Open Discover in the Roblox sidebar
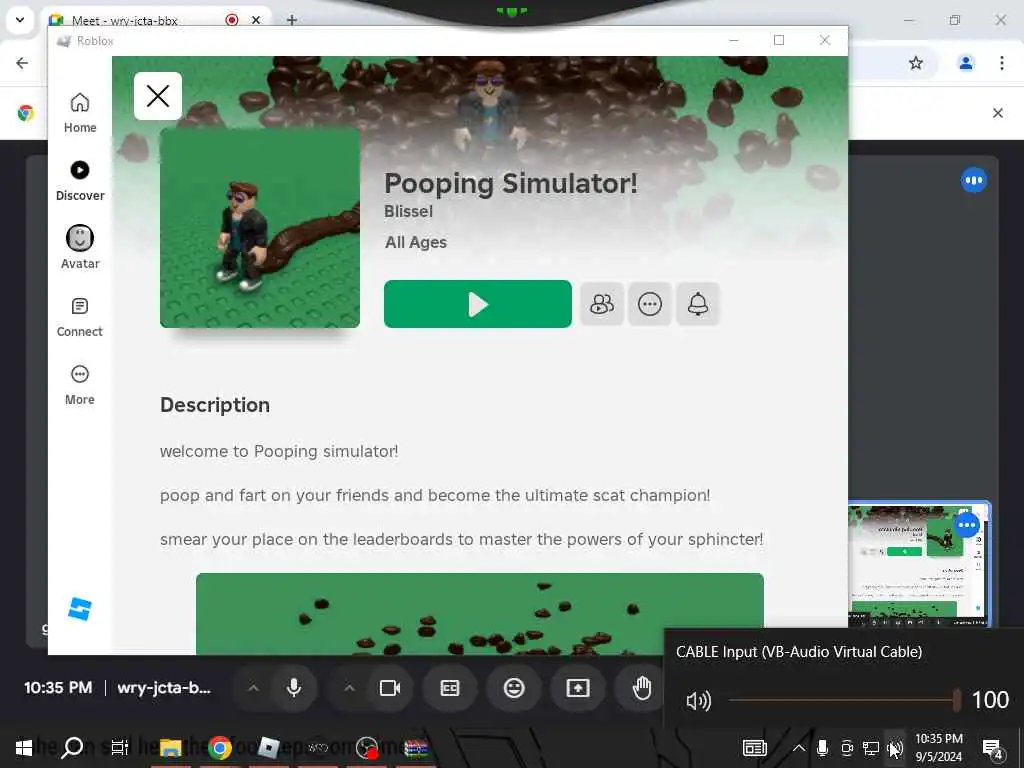 (80, 181)
